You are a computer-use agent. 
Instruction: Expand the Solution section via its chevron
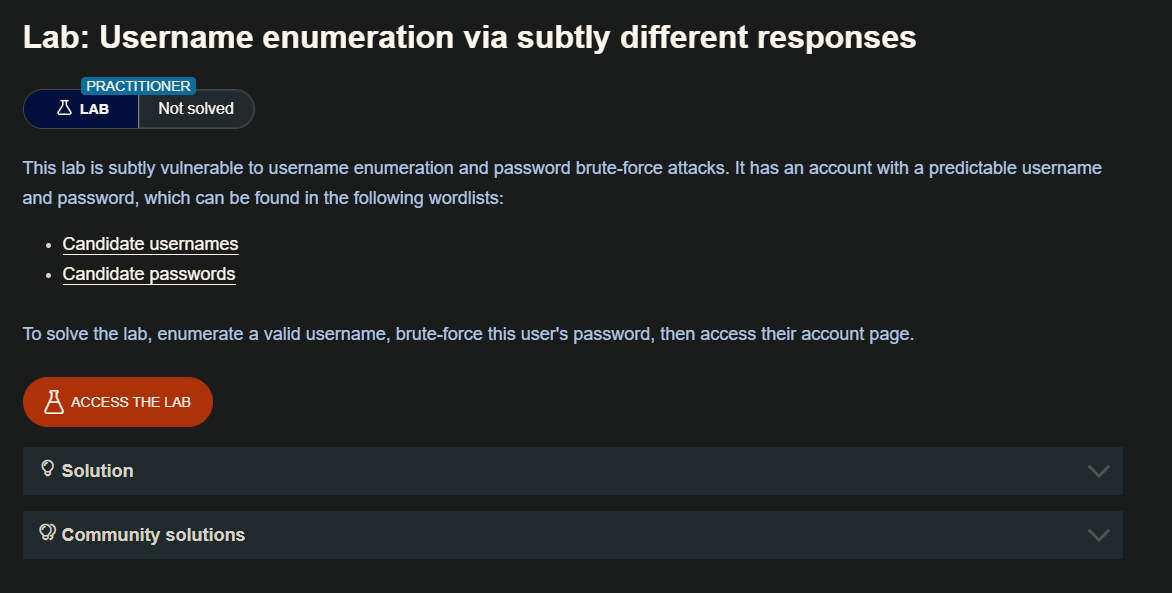[1098, 471]
